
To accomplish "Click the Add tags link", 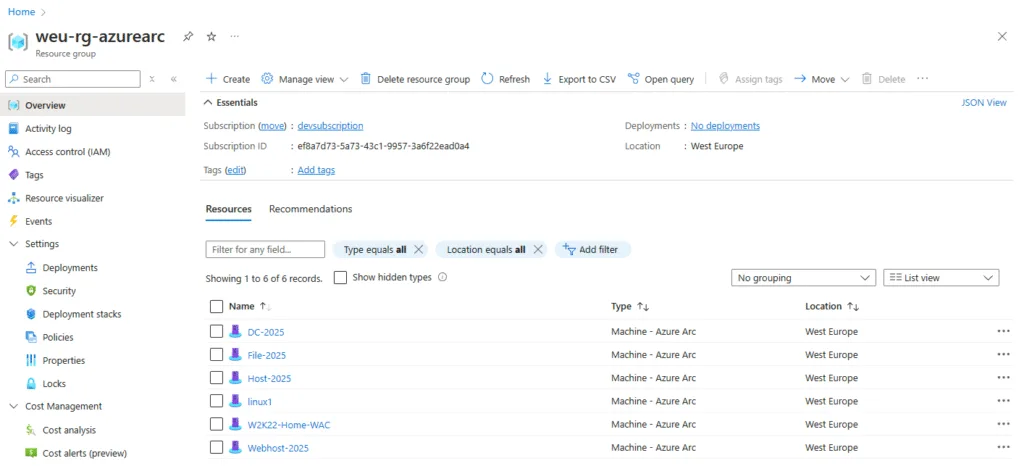I will tap(316, 170).
